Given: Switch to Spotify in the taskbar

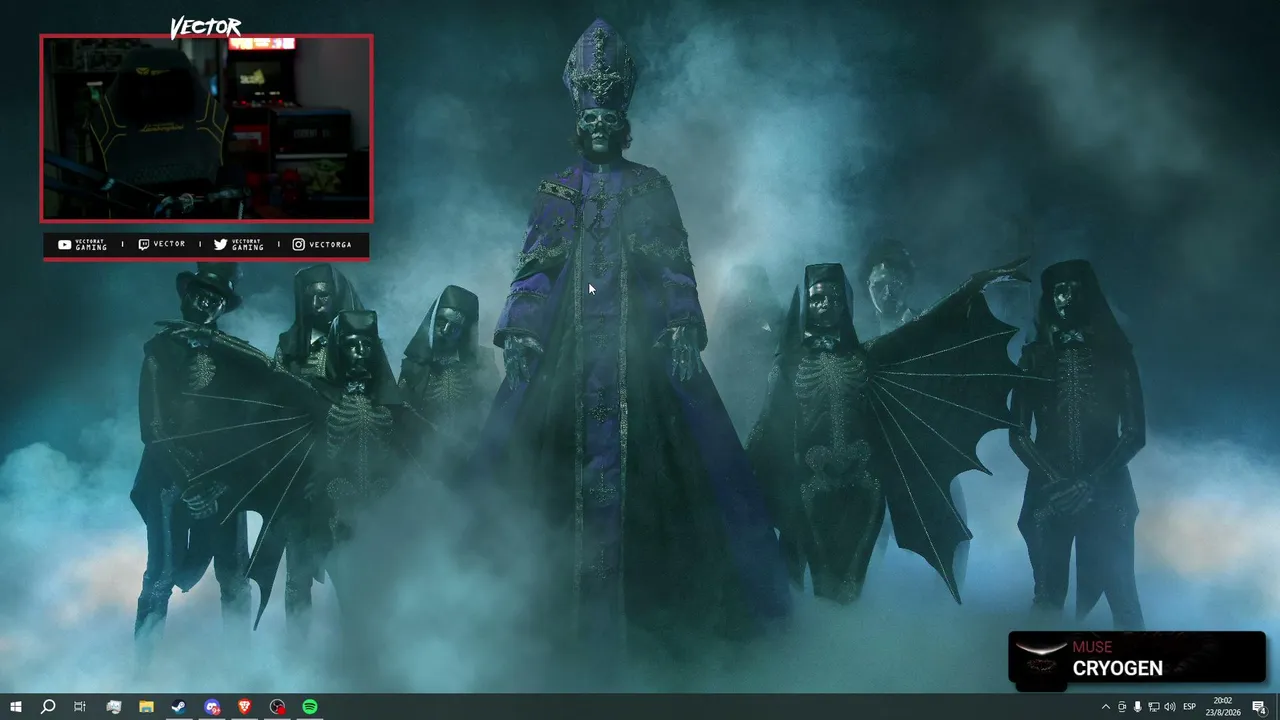Looking at the screenshot, I should (310, 707).
